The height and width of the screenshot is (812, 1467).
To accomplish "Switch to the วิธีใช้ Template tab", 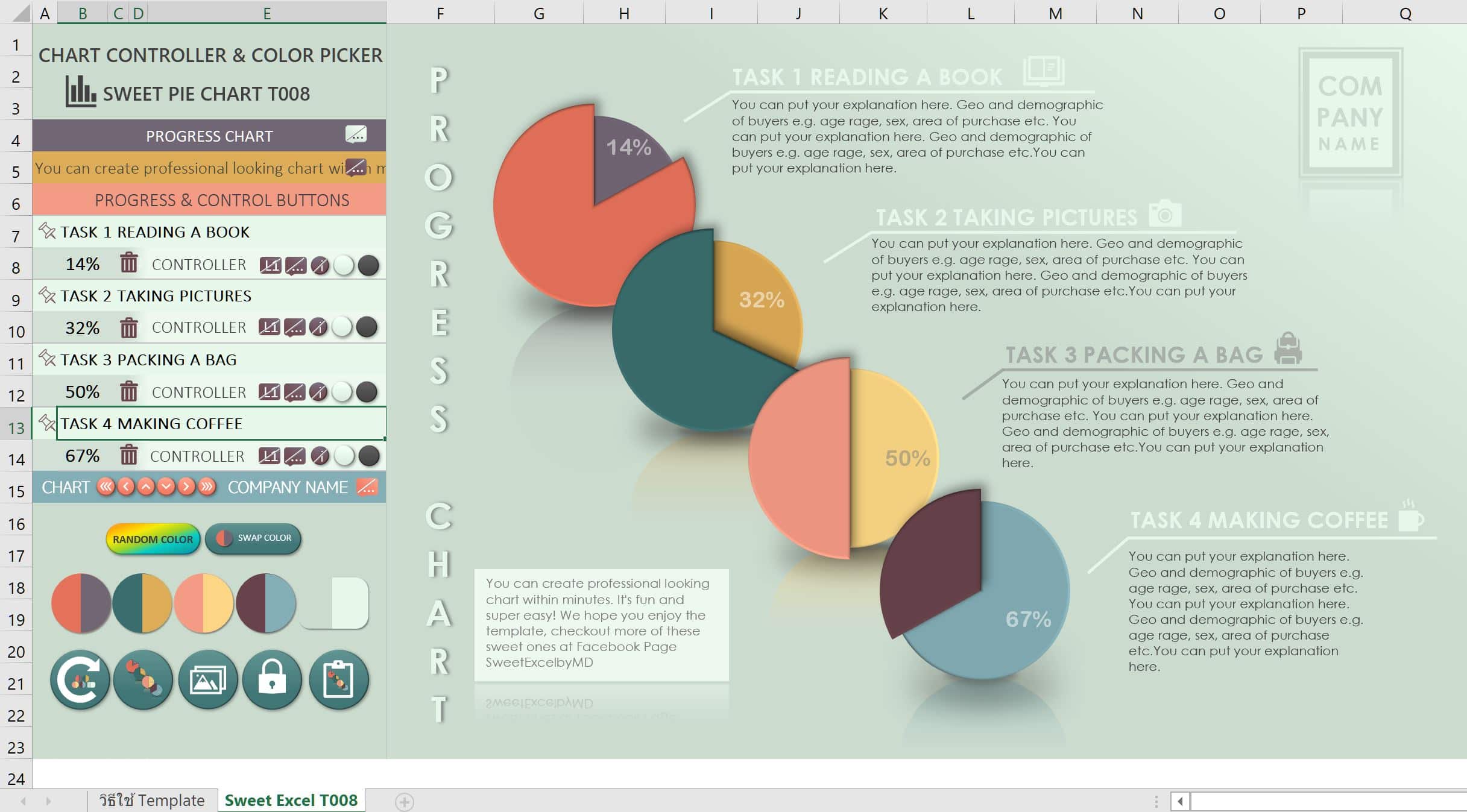I will [x=152, y=800].
